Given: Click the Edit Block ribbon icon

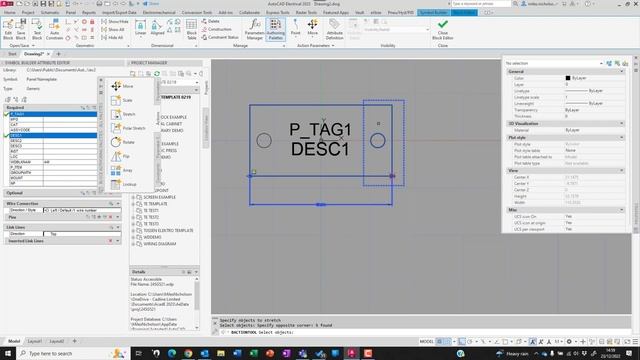Looking at the screenshot, I should tap(8, 29).
